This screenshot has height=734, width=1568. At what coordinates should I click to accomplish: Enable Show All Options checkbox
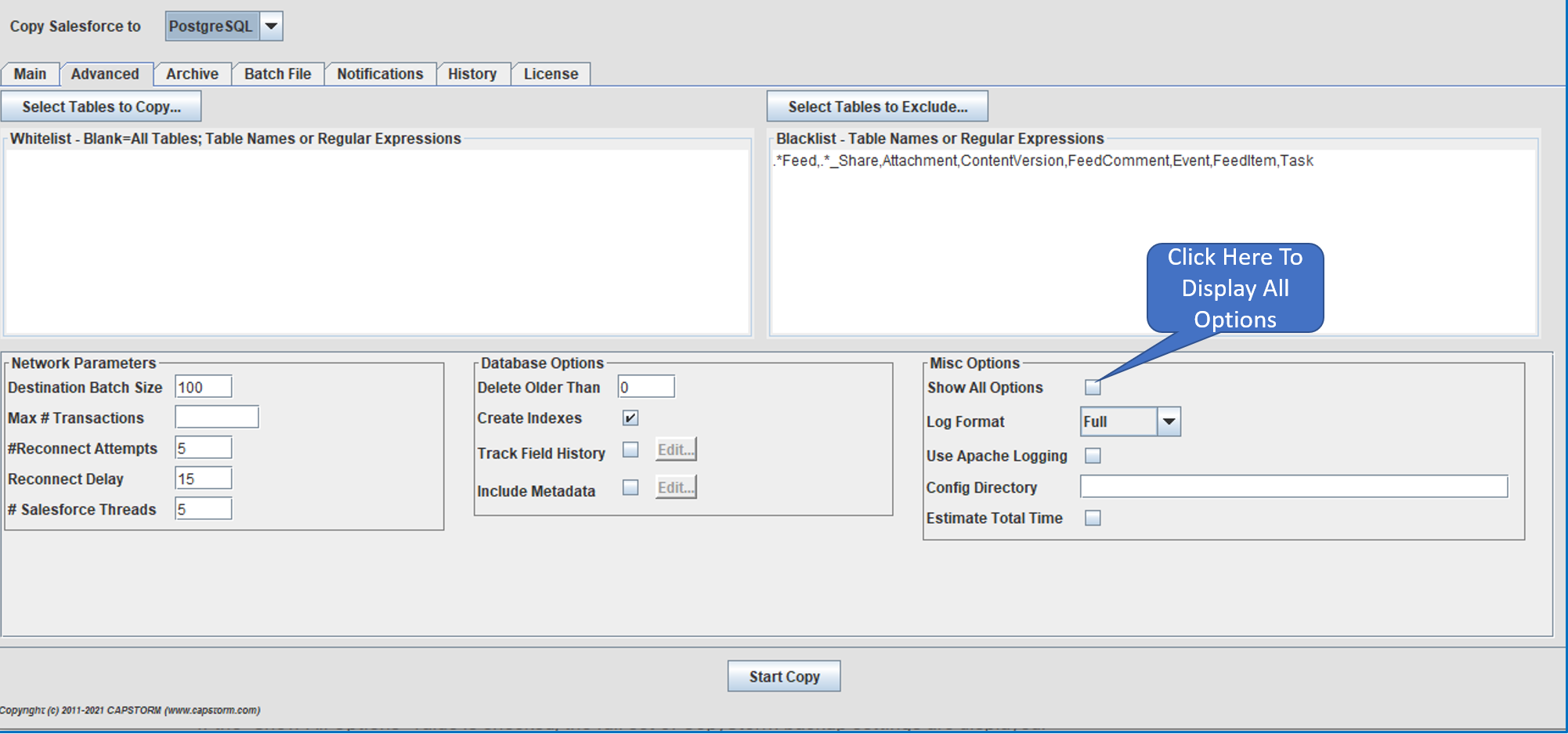(x=1093, y=387)
